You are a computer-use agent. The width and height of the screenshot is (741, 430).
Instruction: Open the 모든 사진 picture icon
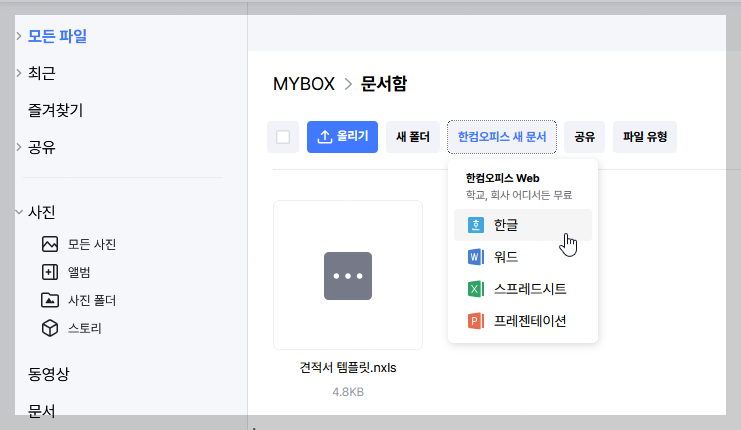click(x=50, y=244)
